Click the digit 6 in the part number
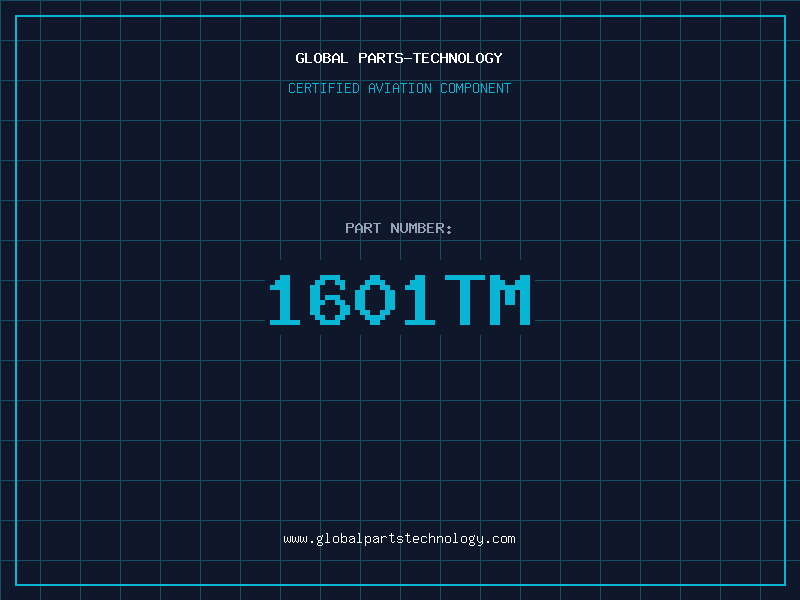800x600 pixels. 332,300
